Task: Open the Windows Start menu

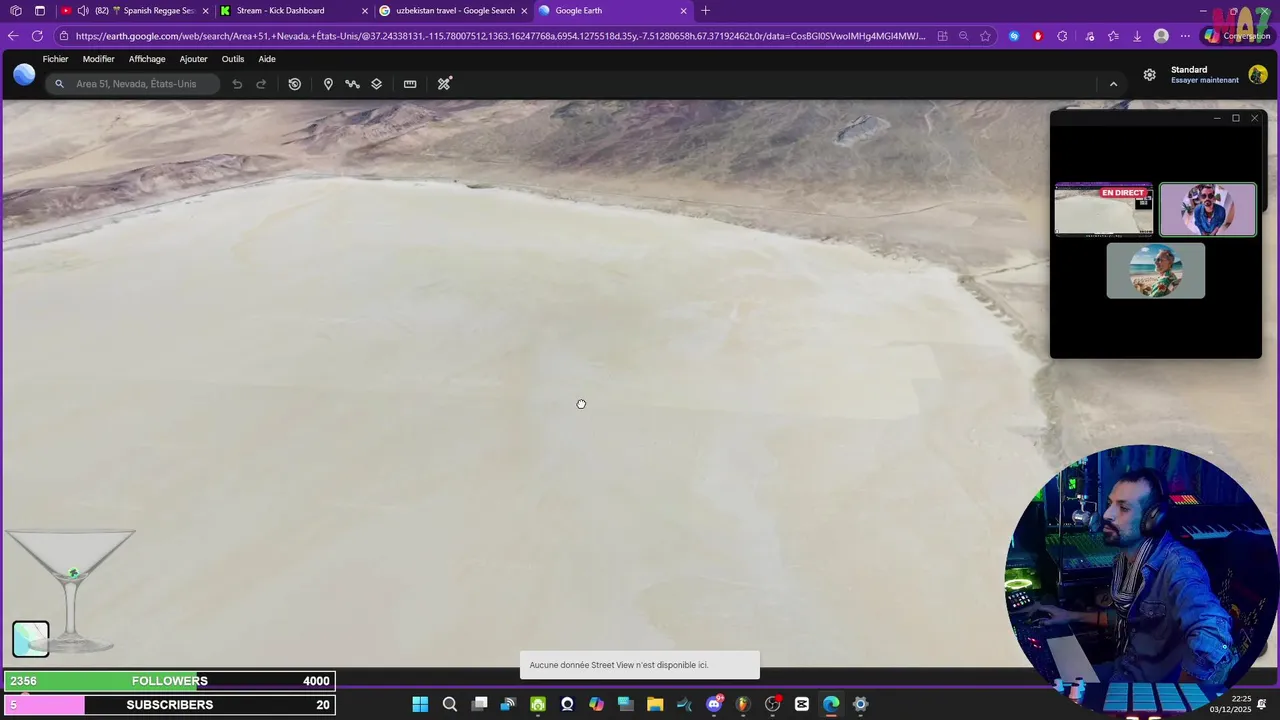Action: 420,705
